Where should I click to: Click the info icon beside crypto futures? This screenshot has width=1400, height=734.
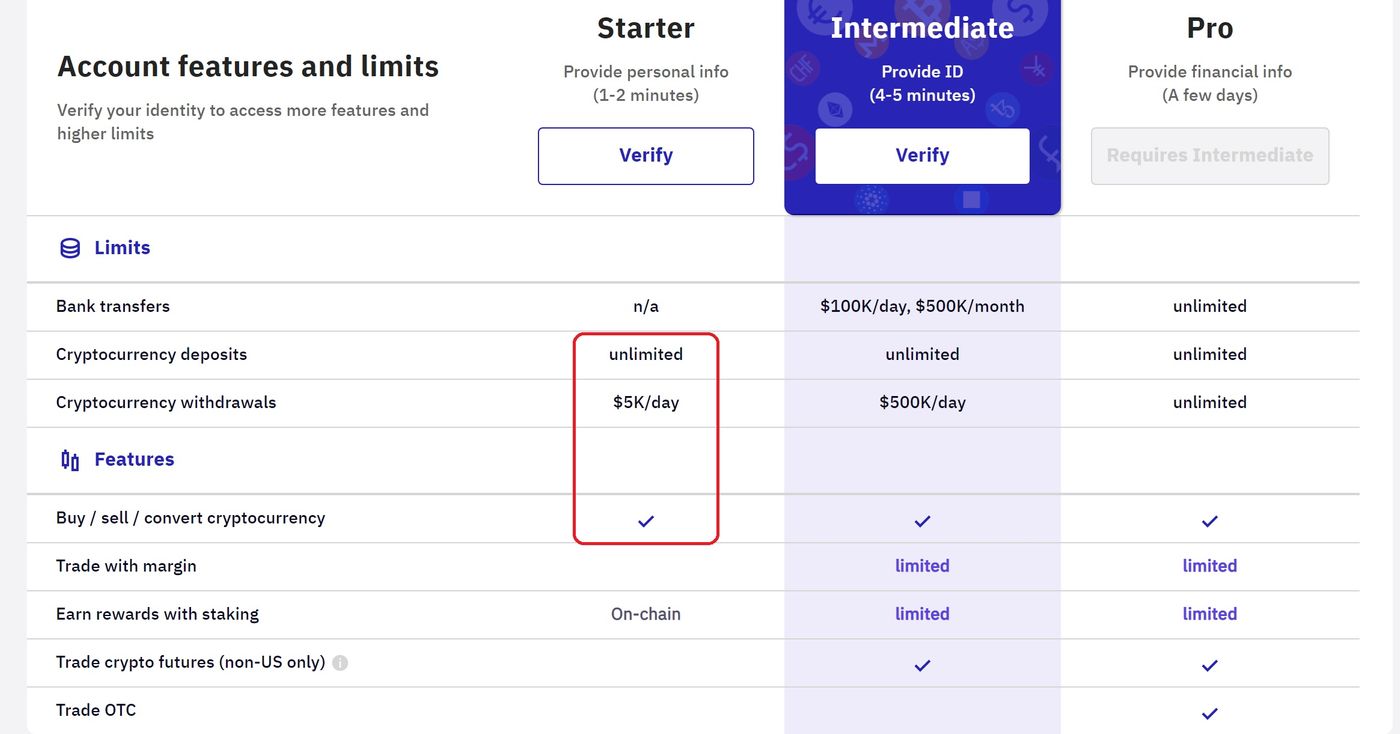pyautogui.click(x=340, y=663)
